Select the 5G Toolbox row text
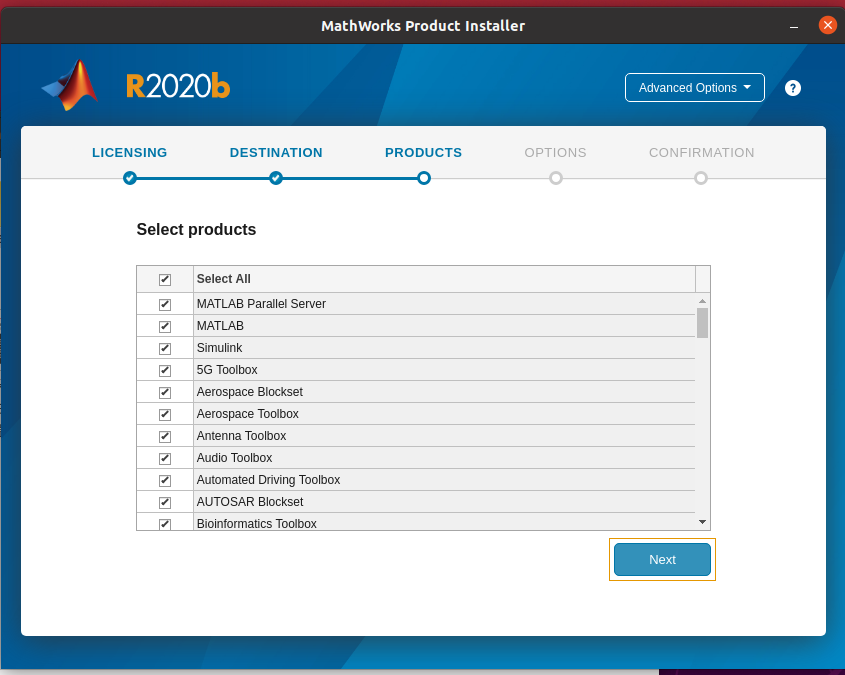This screenshot has width=845, height=675. click(227, 370)
